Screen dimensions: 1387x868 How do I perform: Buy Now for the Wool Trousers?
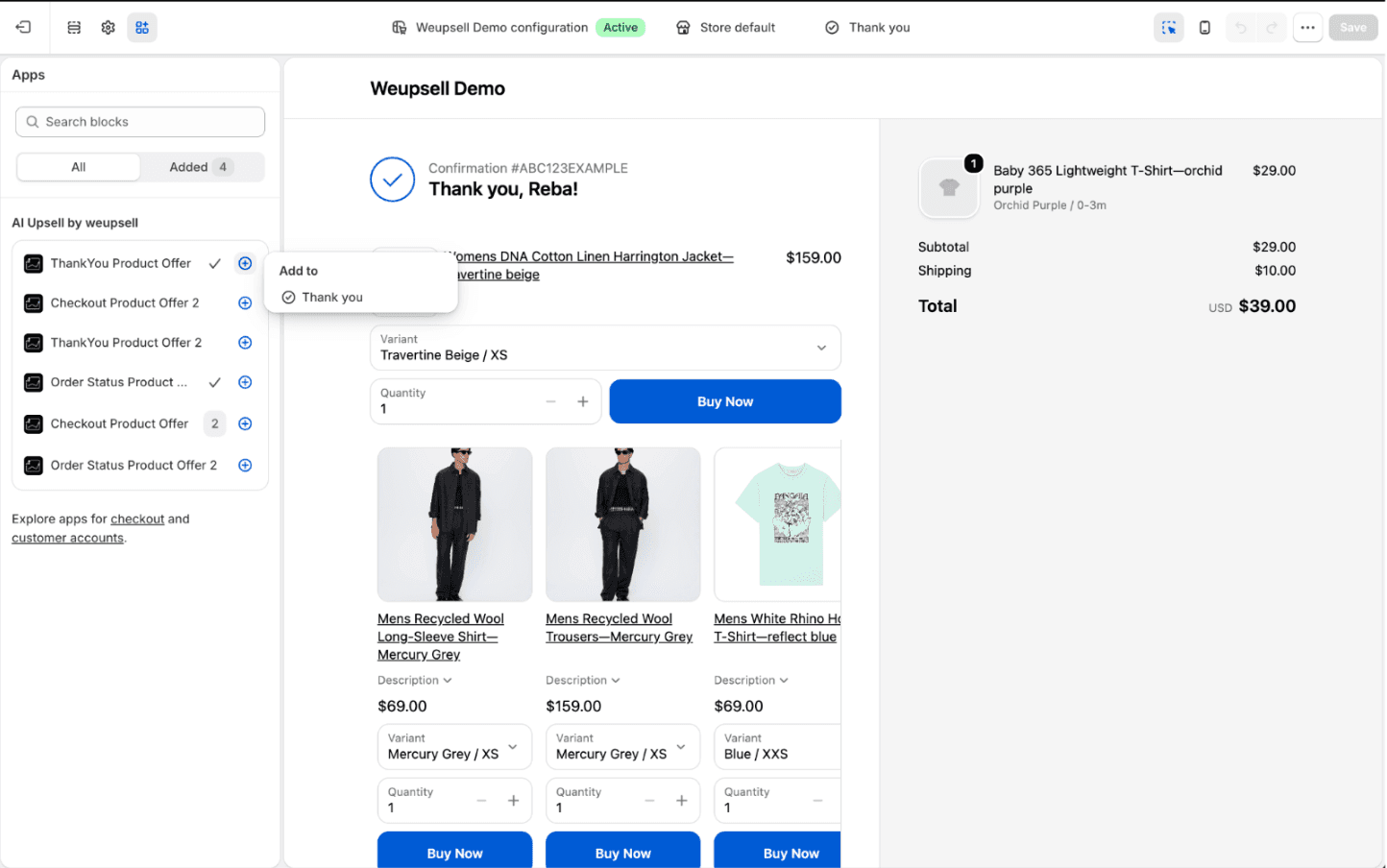[x=622, y=851]
